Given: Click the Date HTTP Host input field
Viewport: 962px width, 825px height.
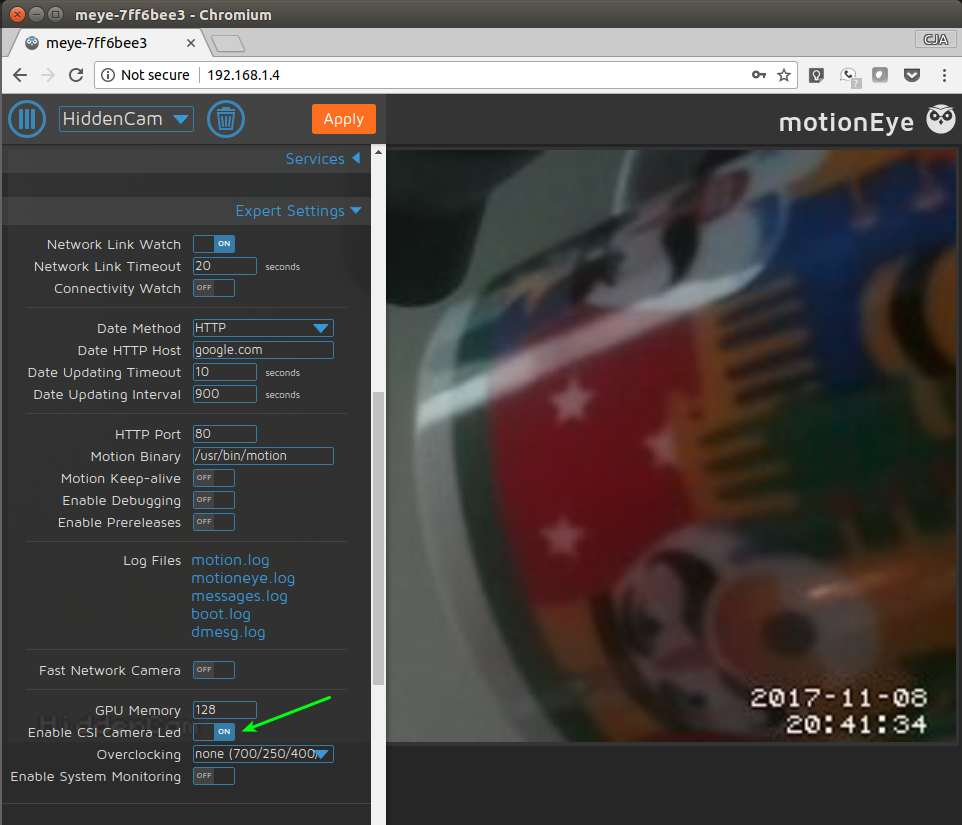Looking at the screenshot, I should (x=262, y=349).
